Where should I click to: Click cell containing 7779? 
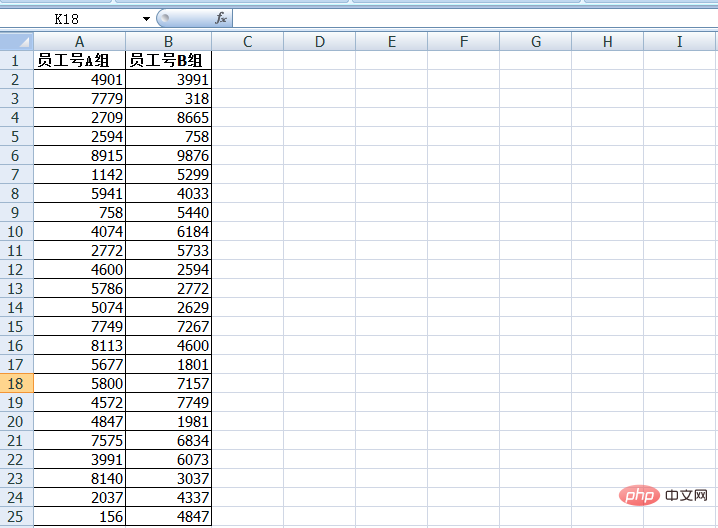coord(80,98)
